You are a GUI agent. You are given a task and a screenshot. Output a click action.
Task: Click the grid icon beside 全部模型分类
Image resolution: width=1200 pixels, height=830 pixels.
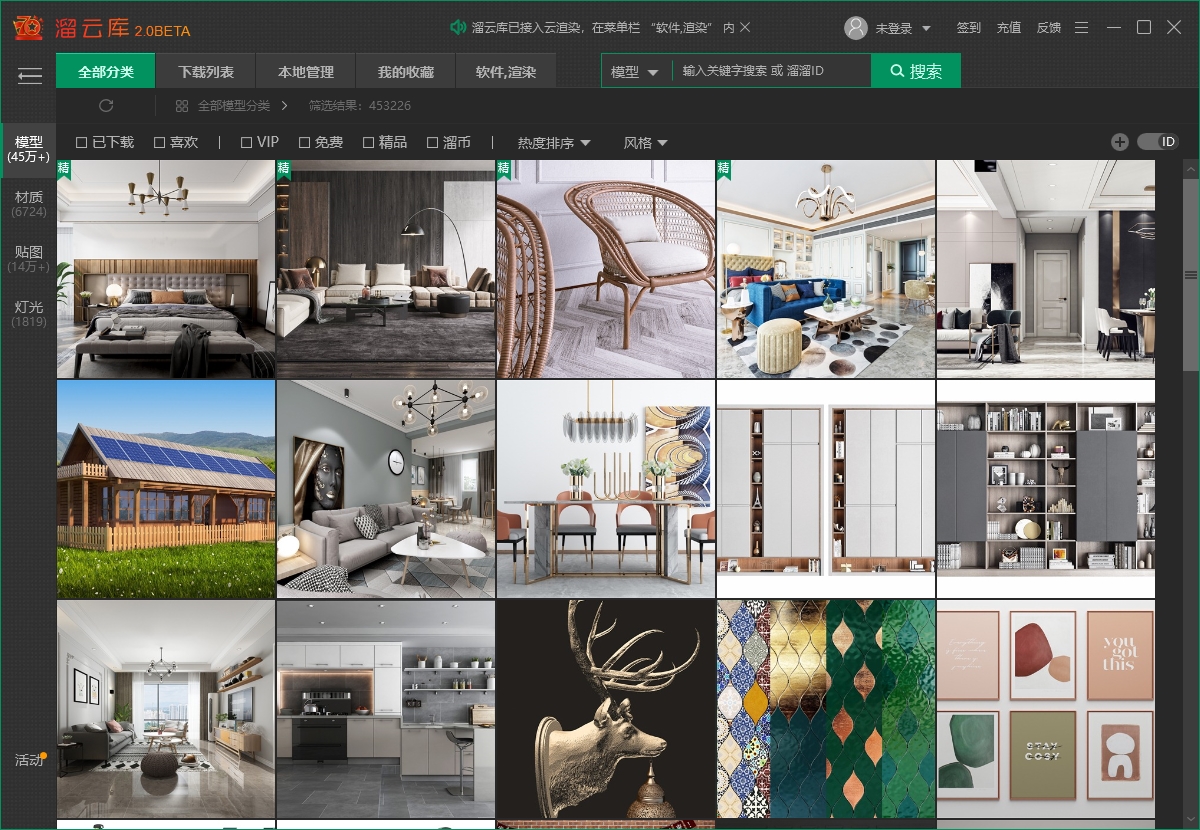point(182,105)
